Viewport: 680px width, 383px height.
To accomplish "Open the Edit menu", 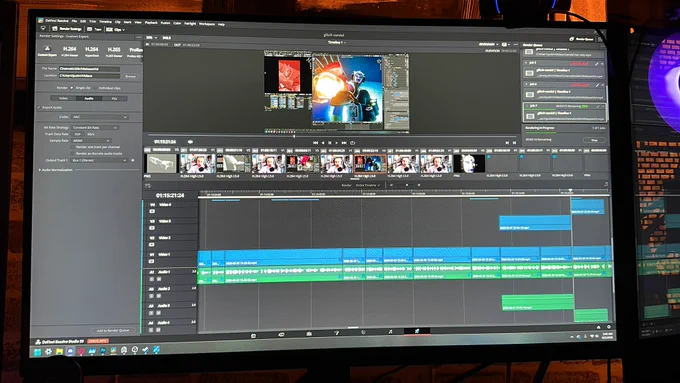I will coord(82,21).
